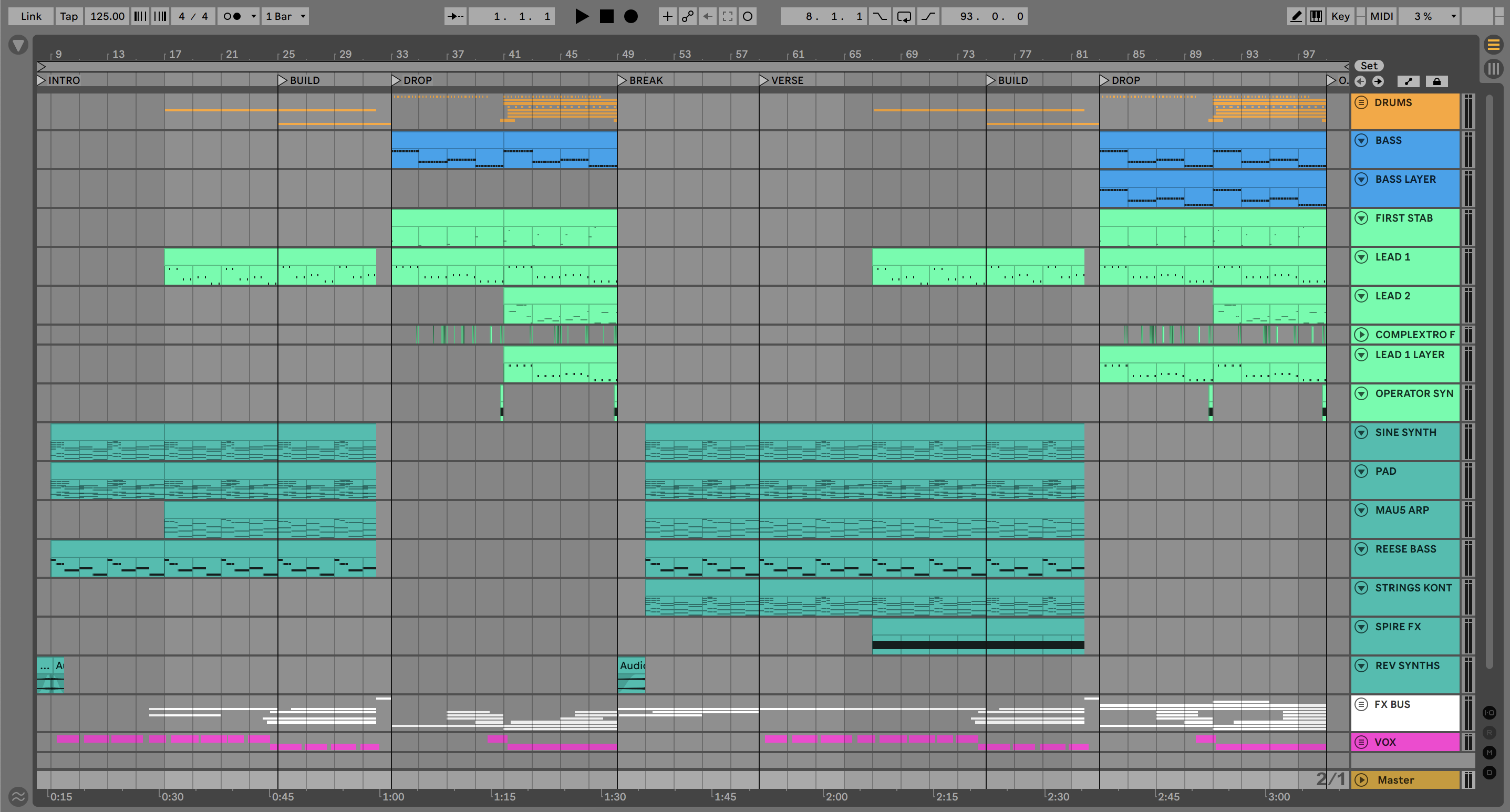Unfold the REESE BASS track
Screen dimensions: 1510x812
click(x=1361, y=549)
